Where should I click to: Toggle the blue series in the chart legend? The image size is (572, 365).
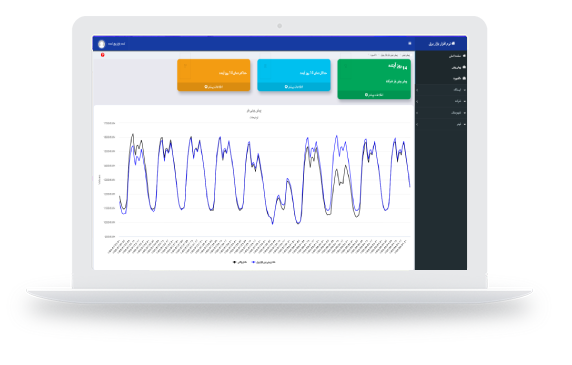(264, 262)
